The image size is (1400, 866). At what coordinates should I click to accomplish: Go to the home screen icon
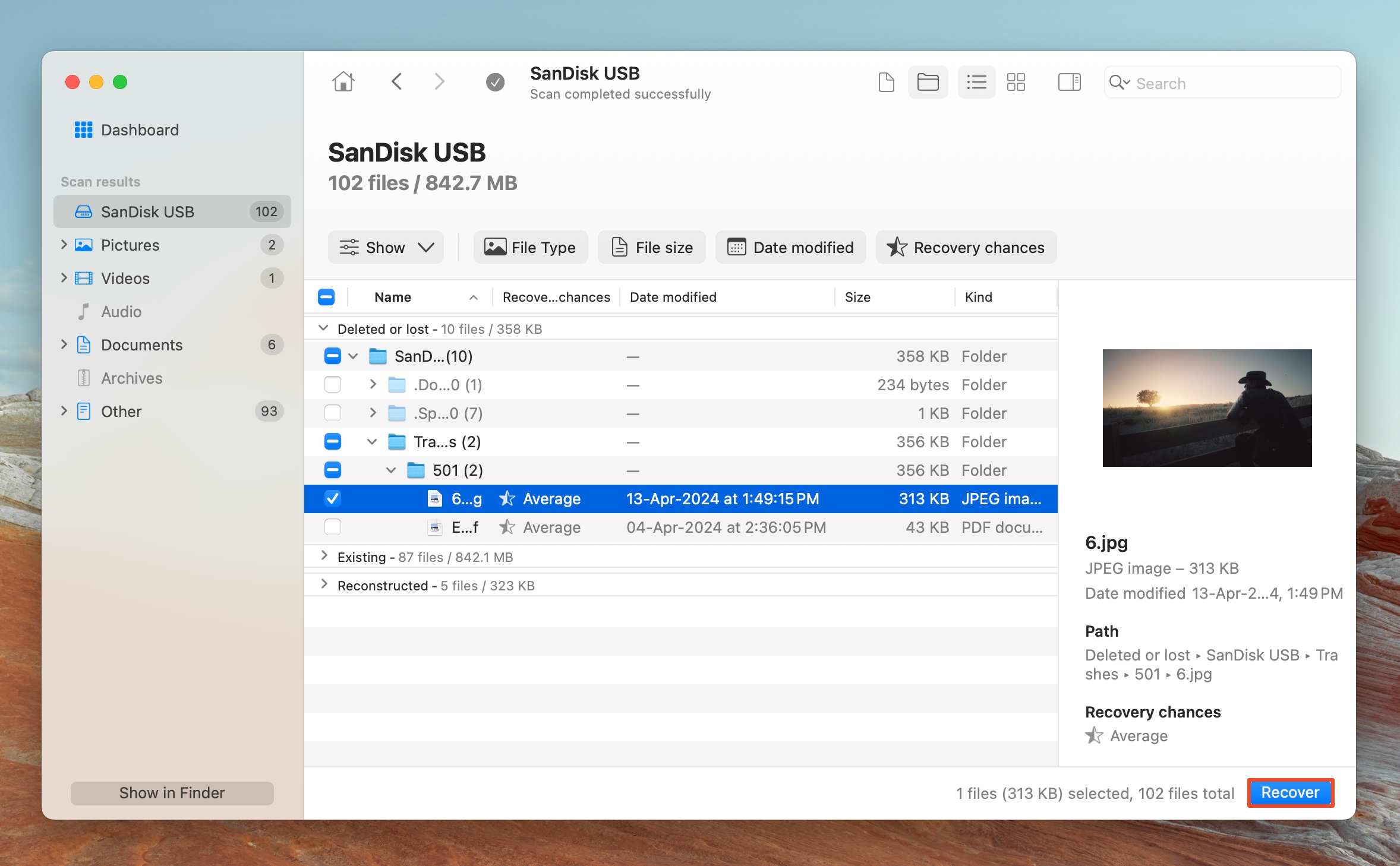tap(343, 81)
